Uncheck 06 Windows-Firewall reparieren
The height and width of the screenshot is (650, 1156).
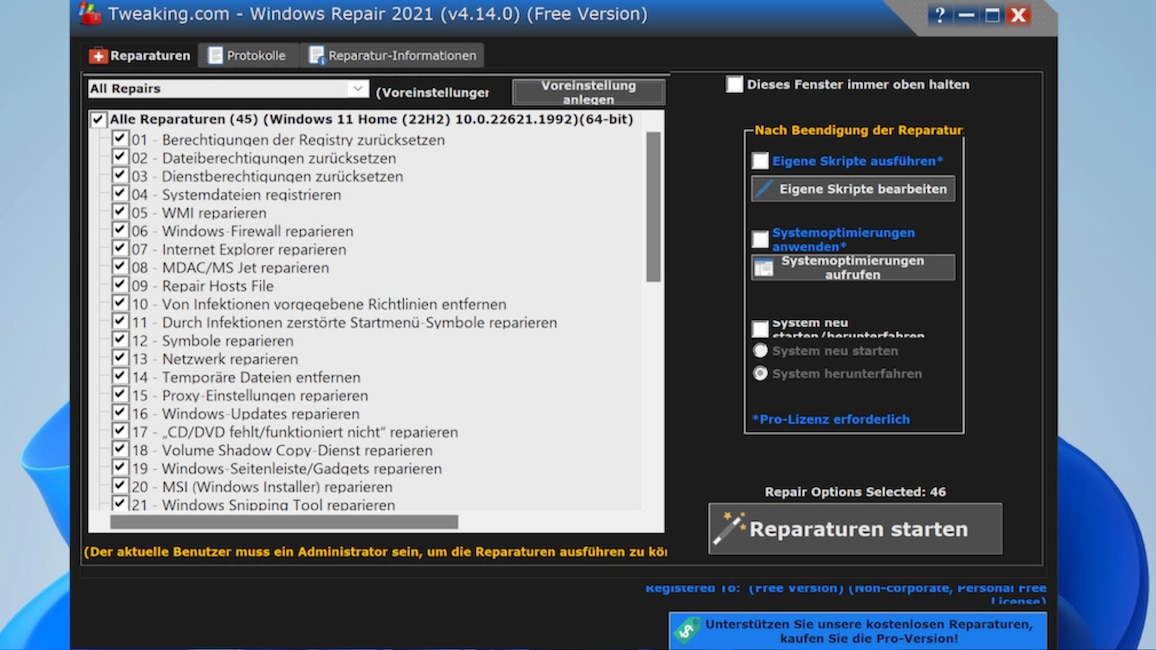click(x=120, y=230)
